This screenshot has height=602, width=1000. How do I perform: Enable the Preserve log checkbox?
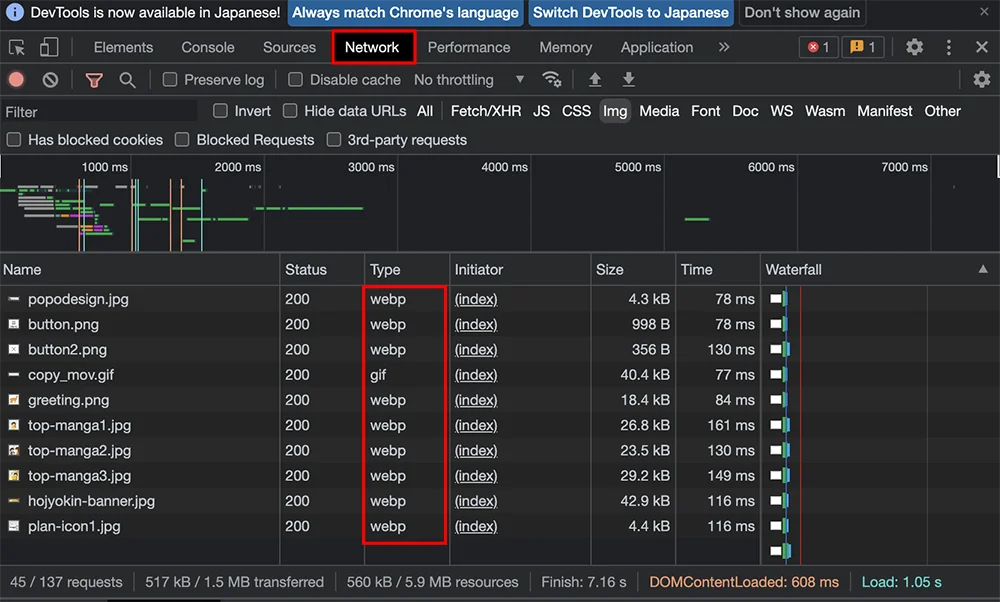170,80
